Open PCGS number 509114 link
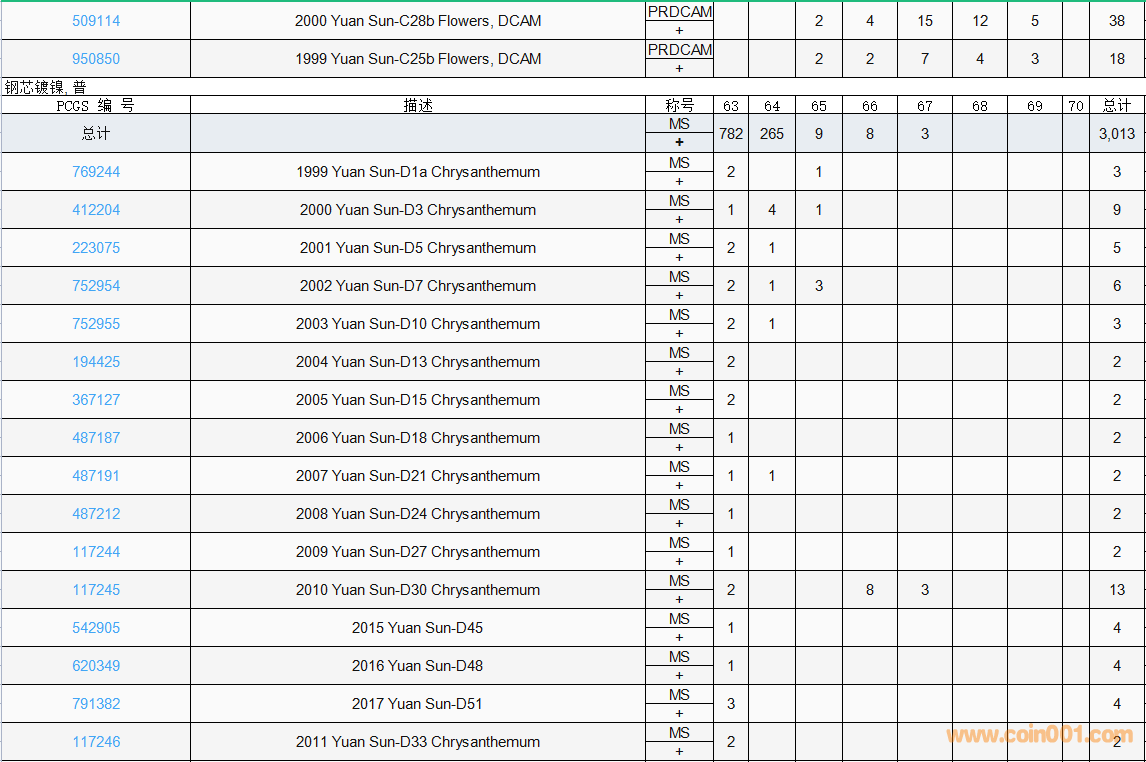 point(96,21)
